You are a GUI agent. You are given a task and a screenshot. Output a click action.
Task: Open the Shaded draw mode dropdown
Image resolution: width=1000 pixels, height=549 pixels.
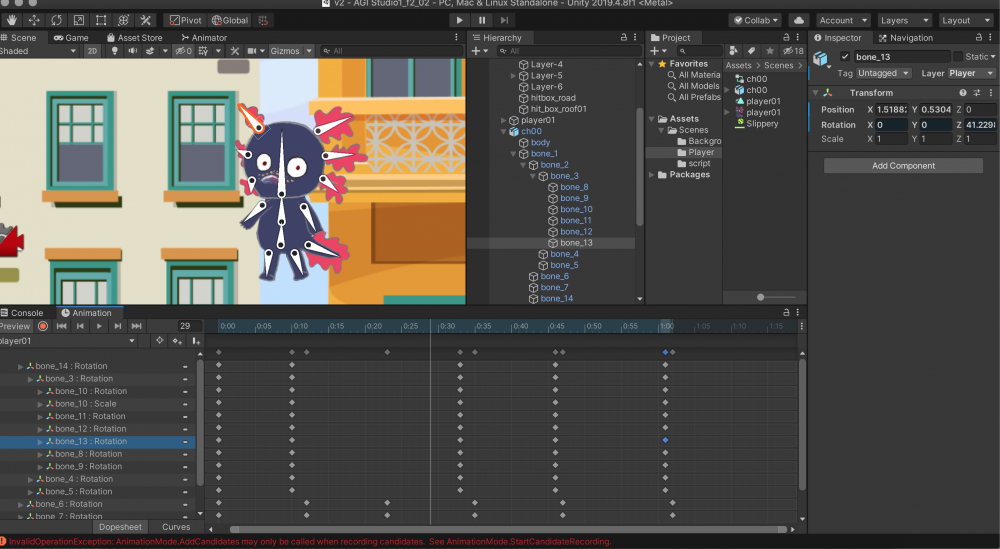coord(38,51)
